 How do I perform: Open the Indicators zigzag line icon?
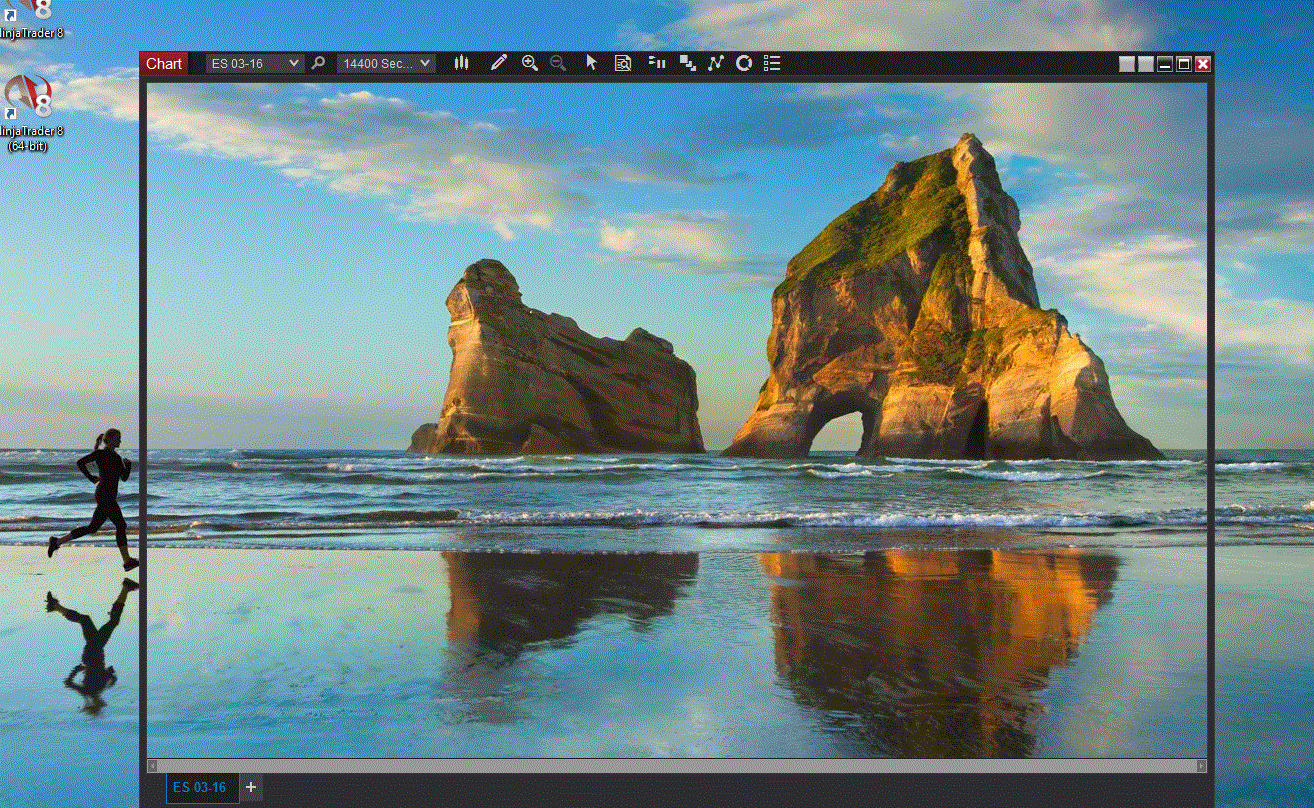pos(715,63)
